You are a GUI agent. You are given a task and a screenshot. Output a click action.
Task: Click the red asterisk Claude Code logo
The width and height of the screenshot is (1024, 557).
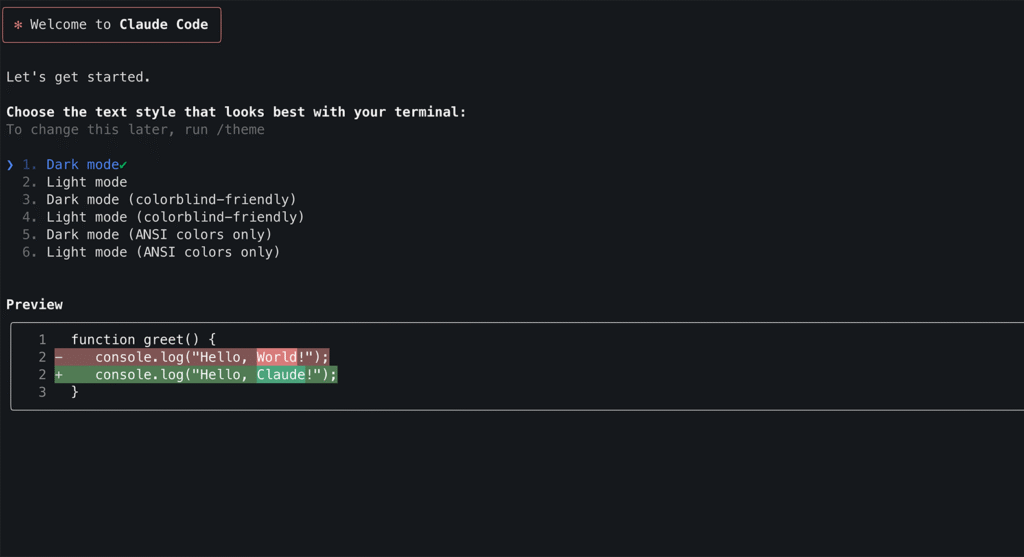pos(18,25)
